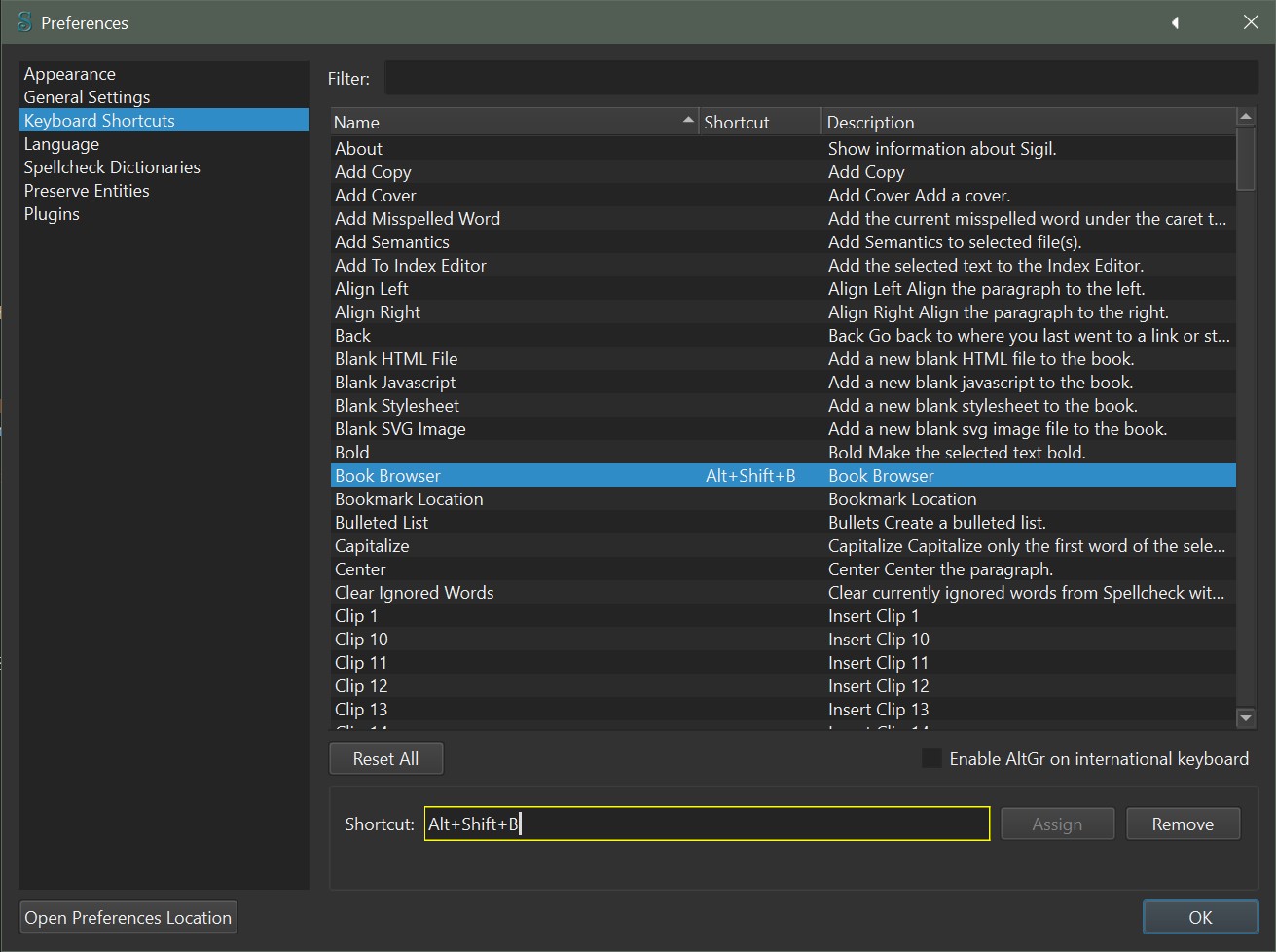Viewport: 1276px width, 952px height.
Task: Remove the current shortcut
Action: click(x=1183, y=824)
